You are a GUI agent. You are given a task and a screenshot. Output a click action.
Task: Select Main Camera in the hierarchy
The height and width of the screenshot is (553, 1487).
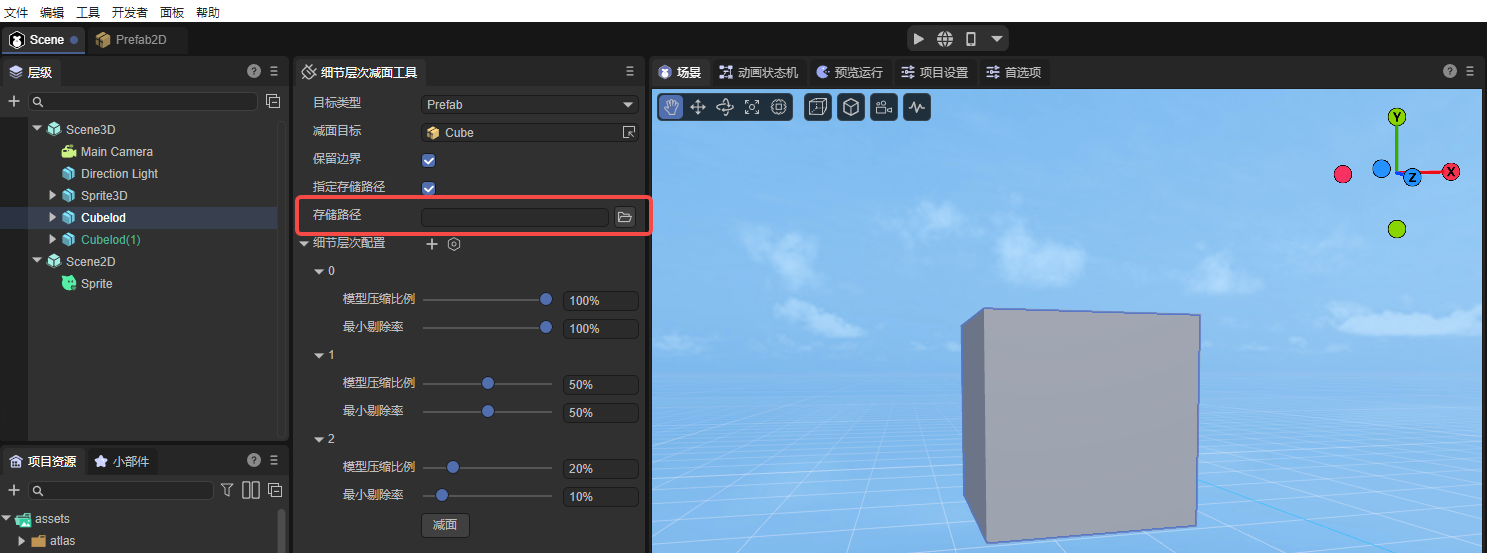116,152
